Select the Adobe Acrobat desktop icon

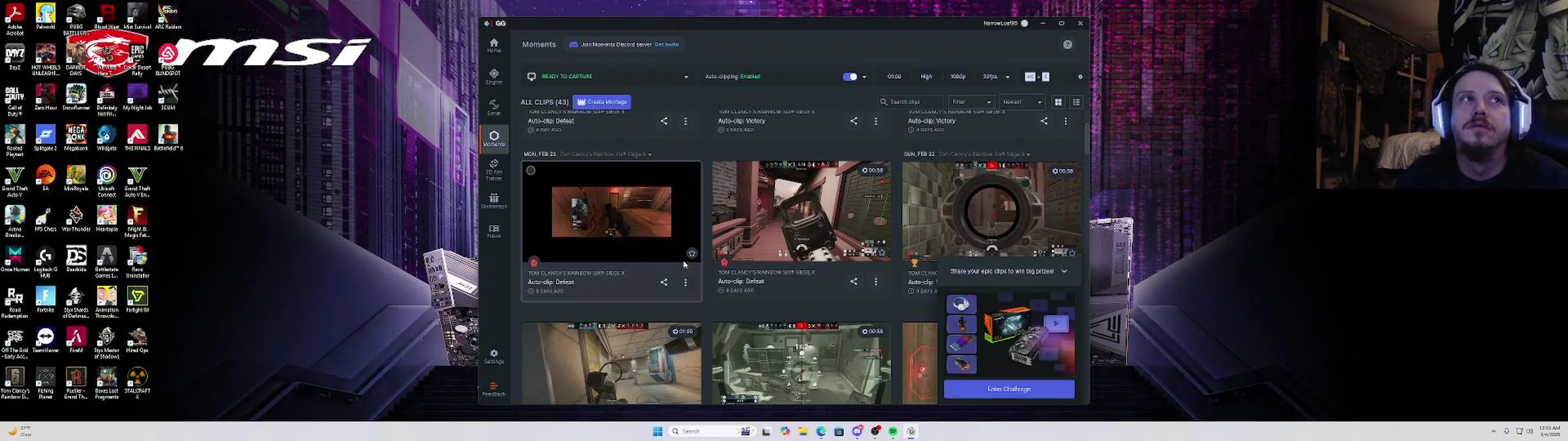[15, 19]
